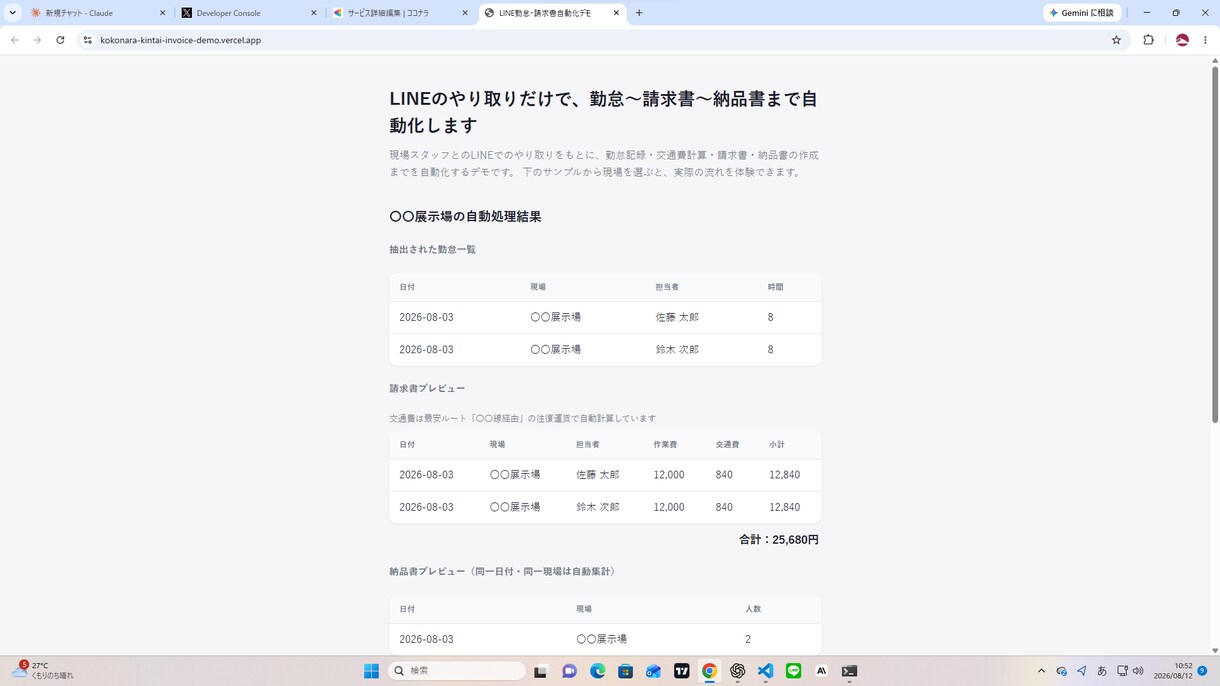
Task: Click the 合計:25,680円 total
Action: 779,540
